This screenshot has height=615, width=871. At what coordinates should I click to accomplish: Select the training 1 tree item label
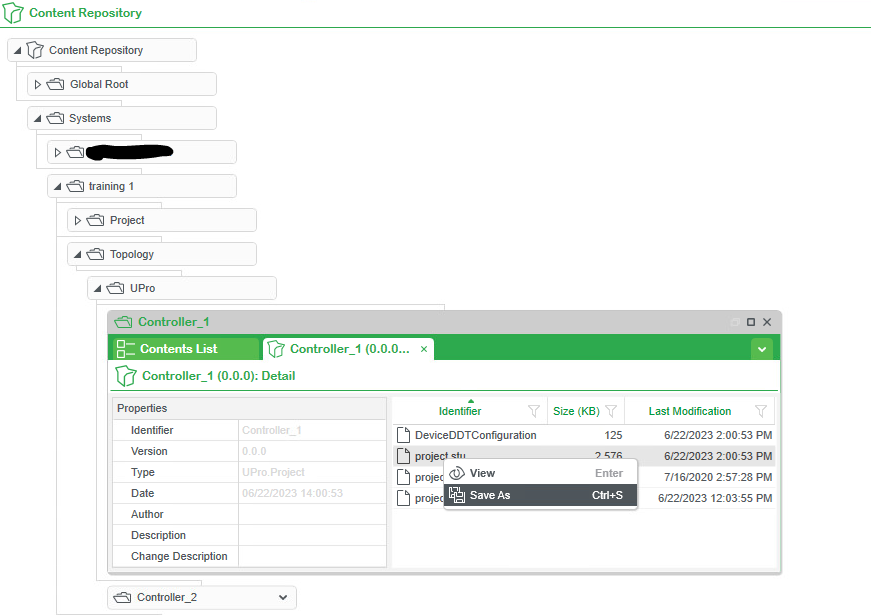point(111,187)
